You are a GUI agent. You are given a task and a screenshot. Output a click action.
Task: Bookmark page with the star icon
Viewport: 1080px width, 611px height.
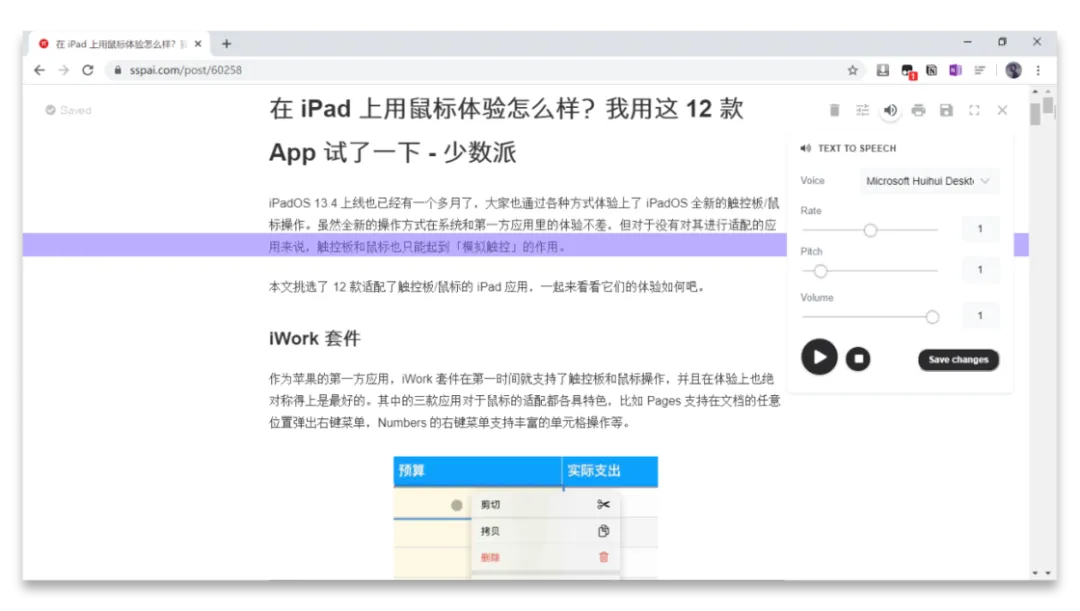click(x=853, y=70)
